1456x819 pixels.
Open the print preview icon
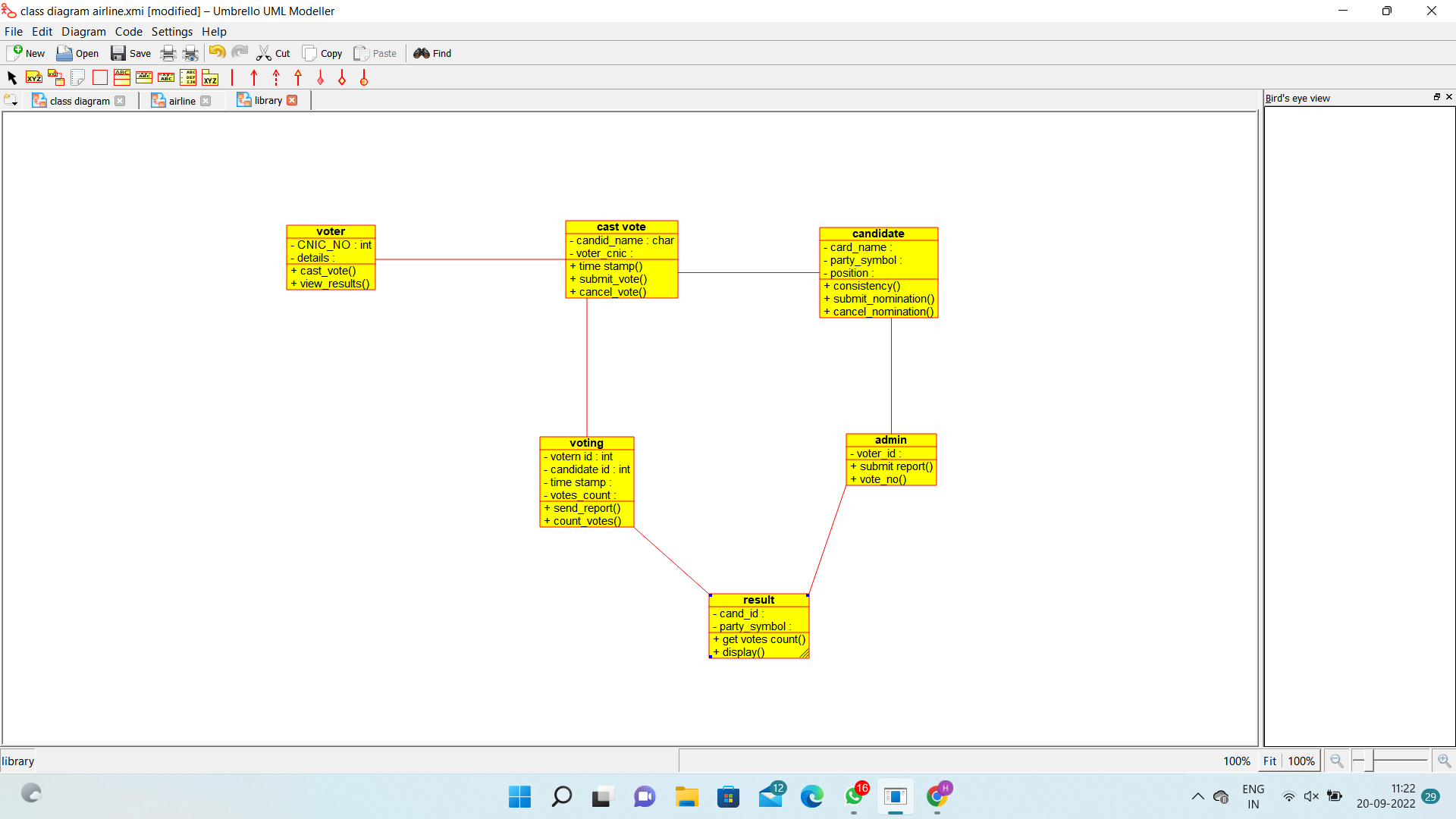[190, 53]
